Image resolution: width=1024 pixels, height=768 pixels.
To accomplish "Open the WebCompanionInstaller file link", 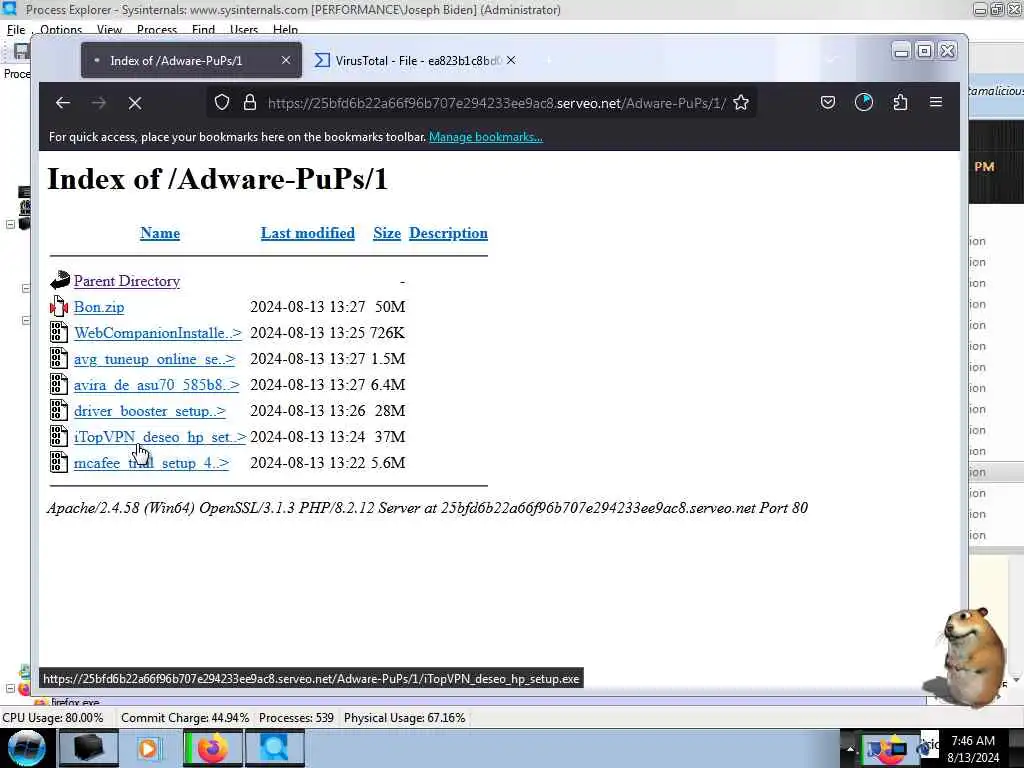I will tap(157, 333).
